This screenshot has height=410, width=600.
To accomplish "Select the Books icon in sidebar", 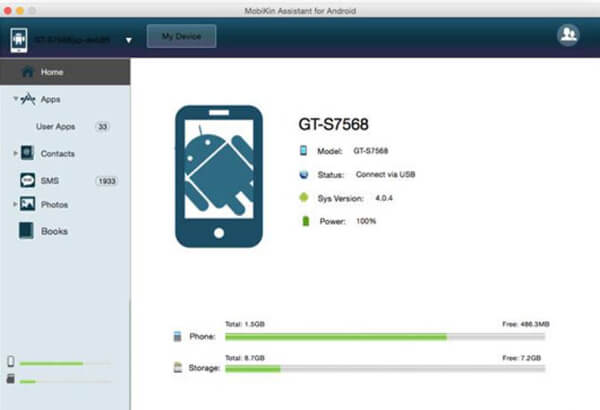I will click(27, 231).
